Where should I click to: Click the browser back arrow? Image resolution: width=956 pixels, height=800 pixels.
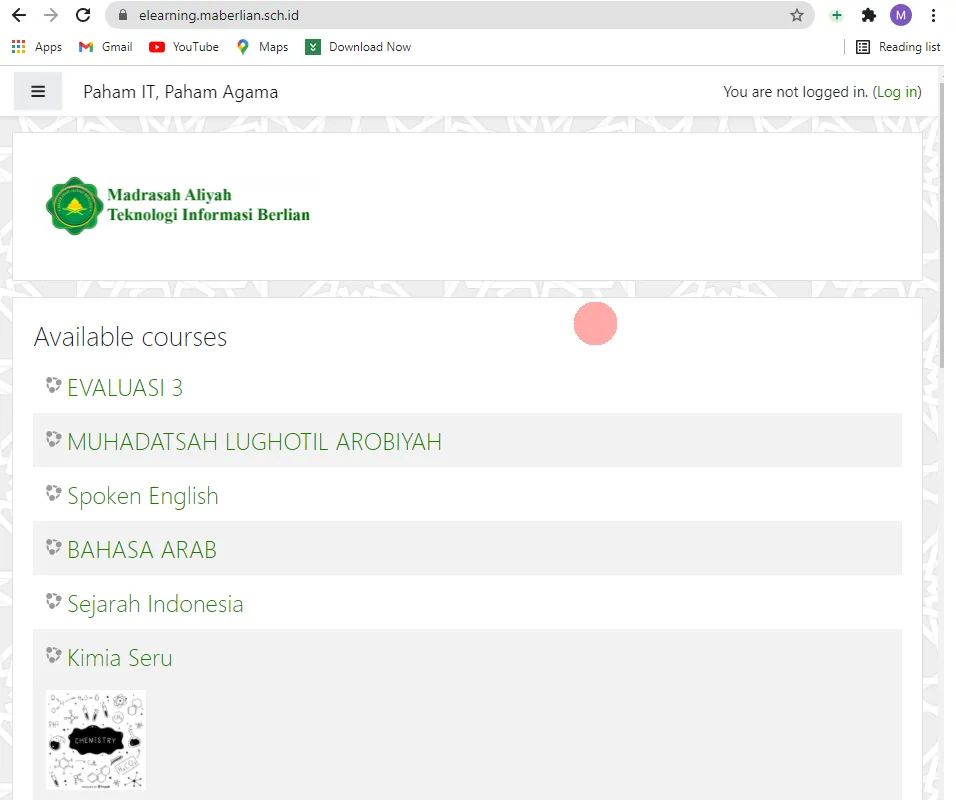(19, 15)
